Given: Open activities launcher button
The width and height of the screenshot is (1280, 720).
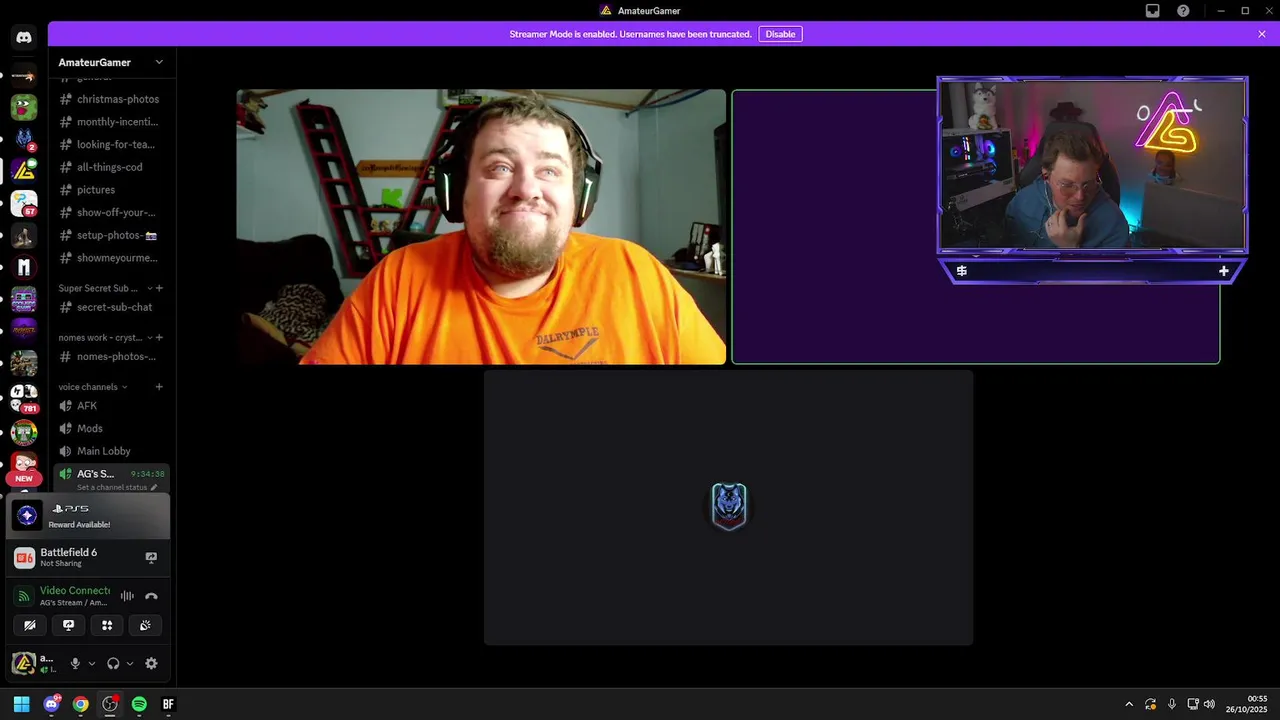Looking at the screenshot, I should pos(107,625).
